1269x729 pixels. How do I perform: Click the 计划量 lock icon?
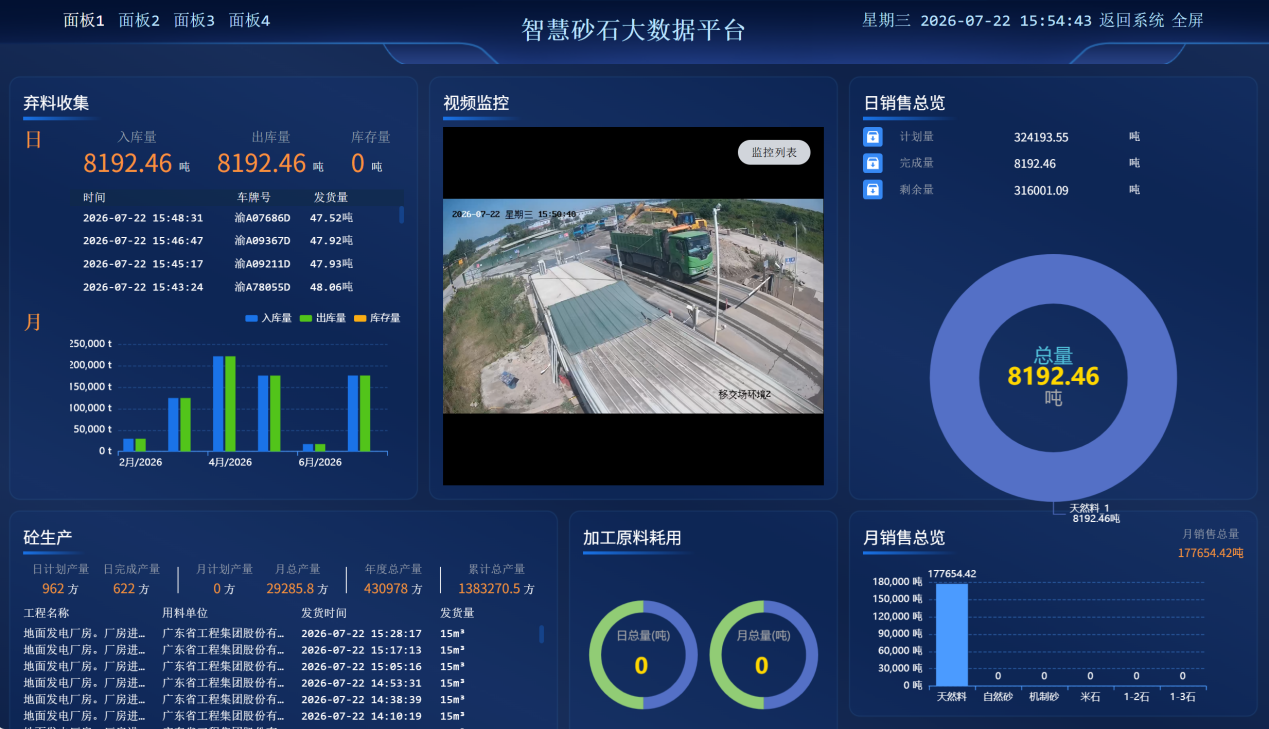click(x=872, y=137)
